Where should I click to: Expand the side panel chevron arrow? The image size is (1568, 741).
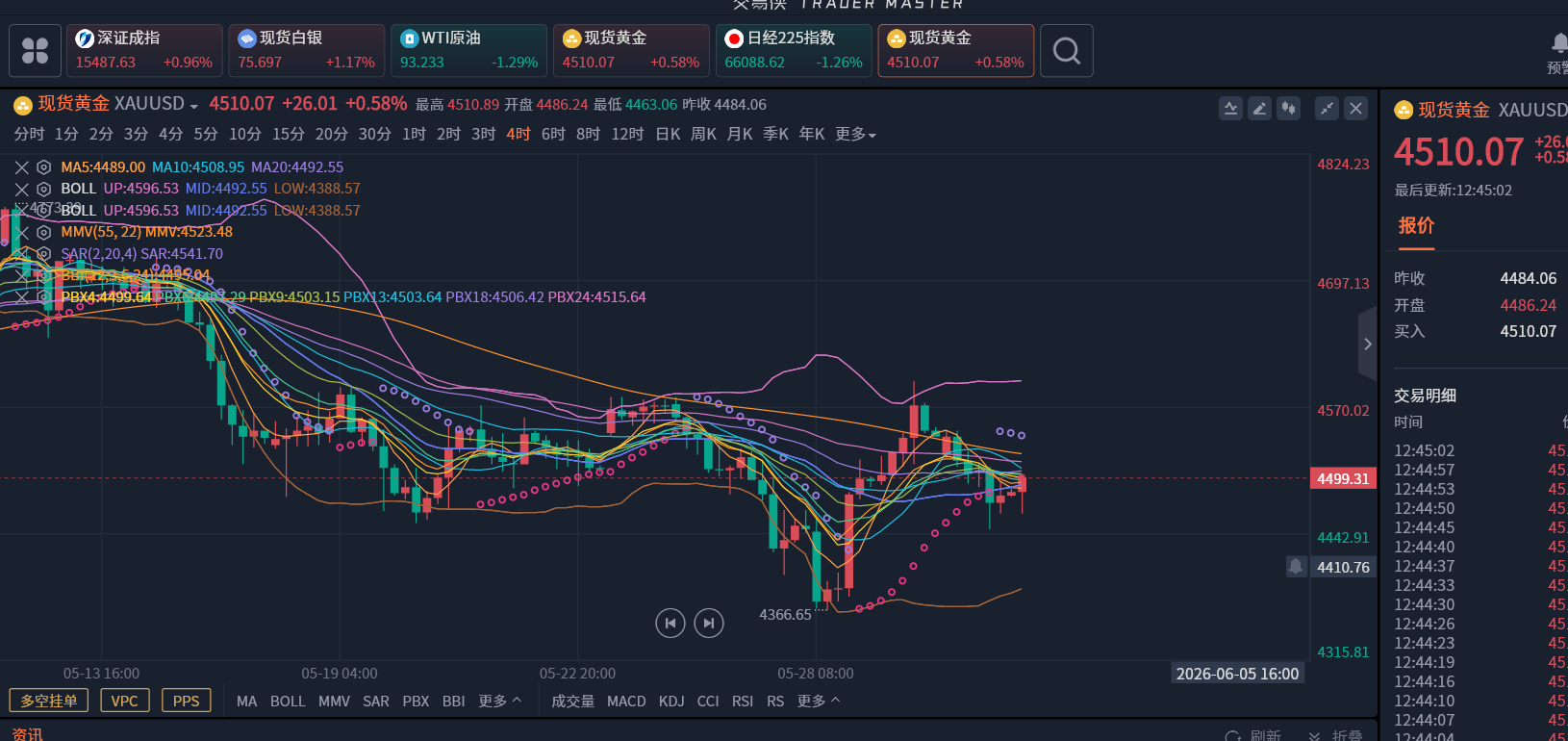(1368, 344)
